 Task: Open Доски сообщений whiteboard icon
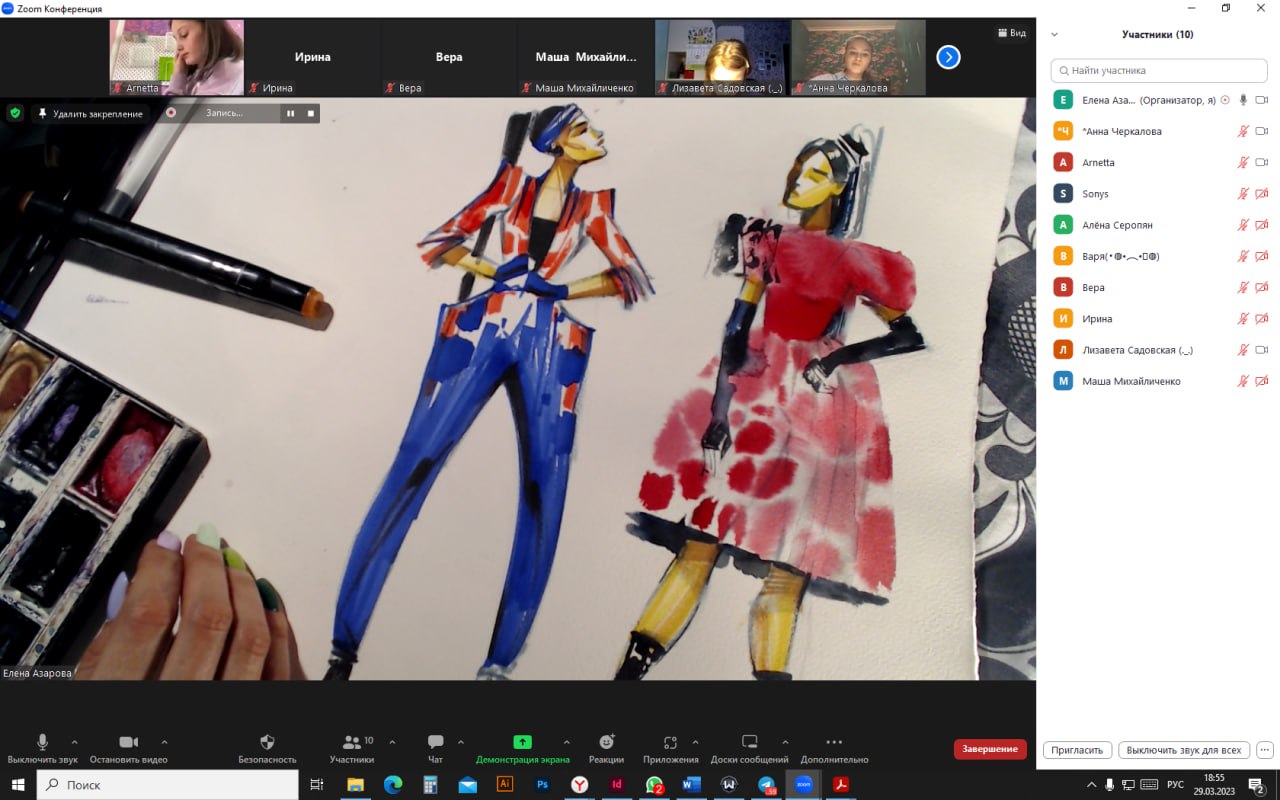pos(750,743)
